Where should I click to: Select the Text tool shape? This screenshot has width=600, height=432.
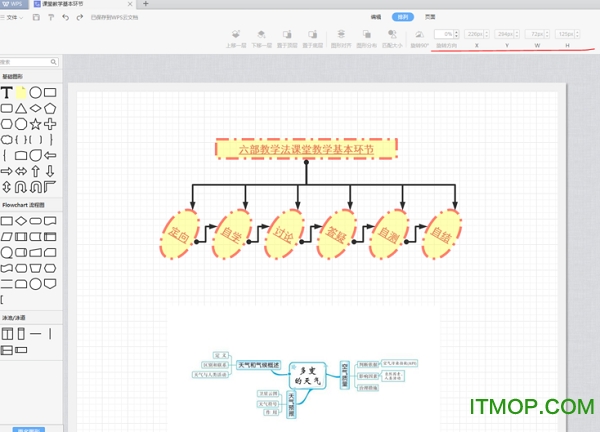pyautogui.click(x=6, y=92)
